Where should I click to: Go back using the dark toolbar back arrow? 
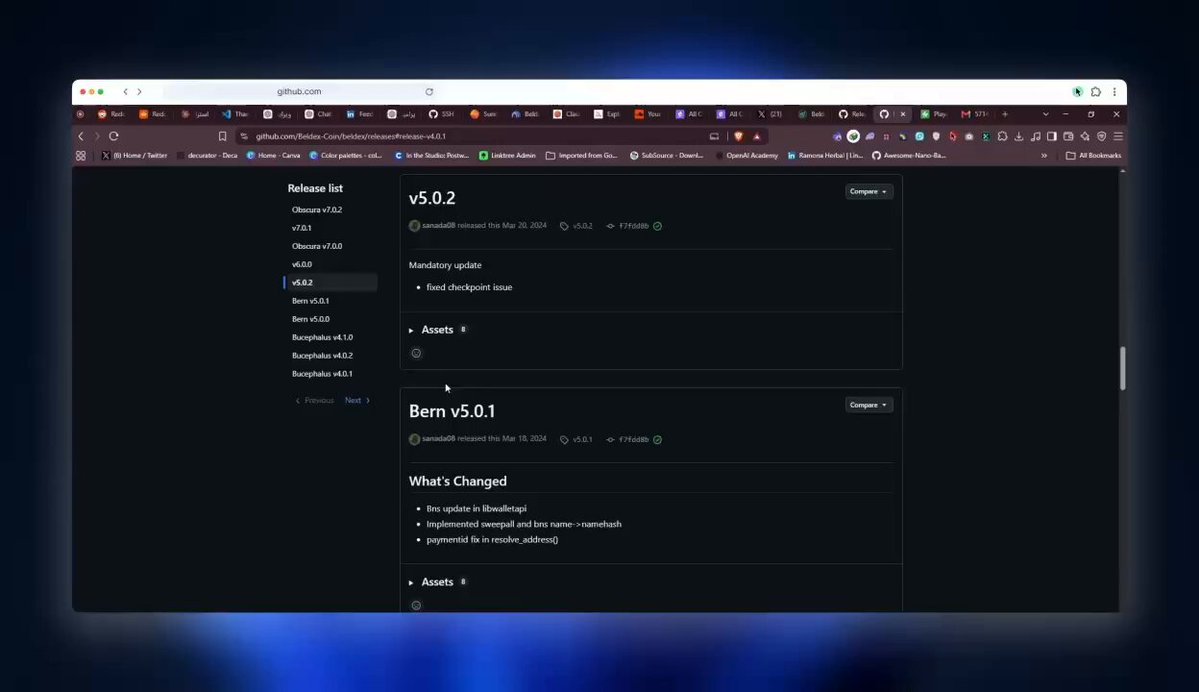pos(81,136)
